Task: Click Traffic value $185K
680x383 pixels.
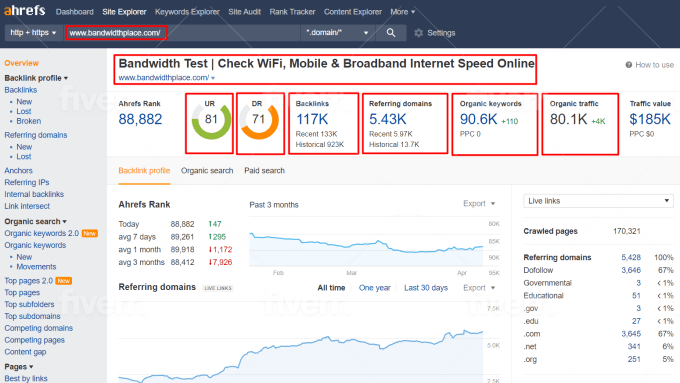Action: click(x=650, y=119)
